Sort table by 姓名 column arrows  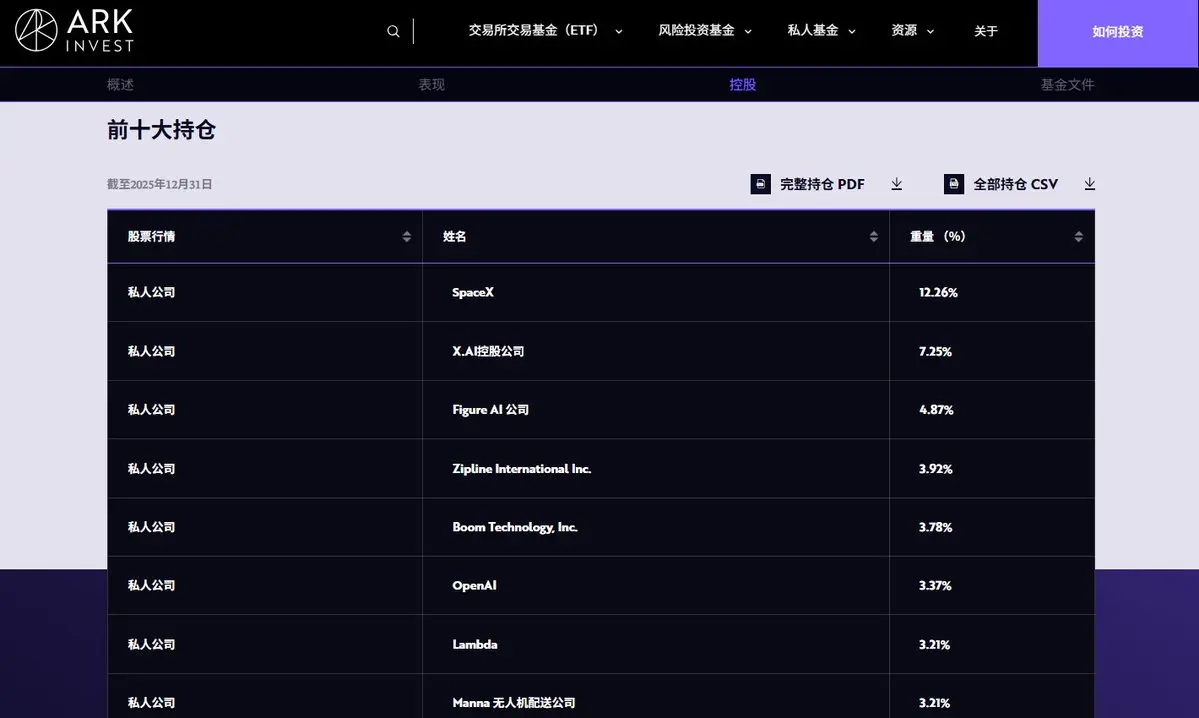873,237
